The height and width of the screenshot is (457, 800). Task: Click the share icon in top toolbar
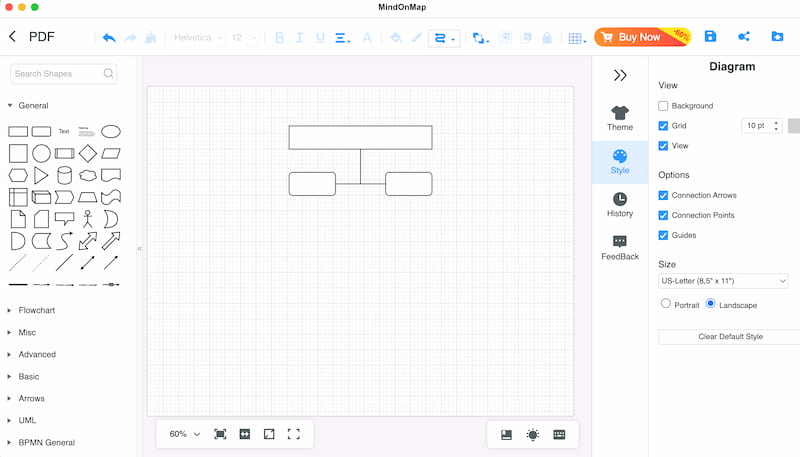click(744, 36)
